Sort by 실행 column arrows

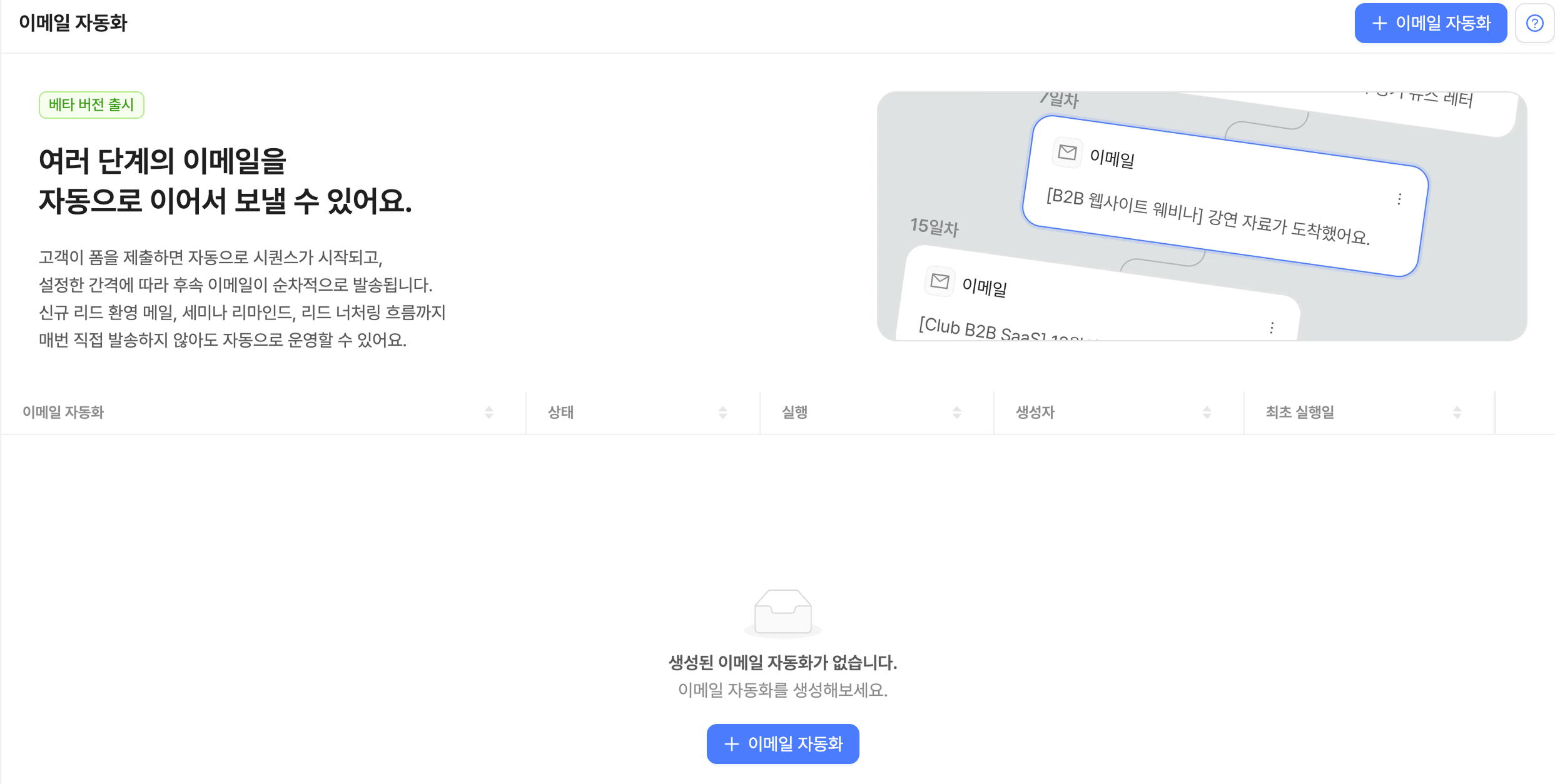click(x=956, y=412)
